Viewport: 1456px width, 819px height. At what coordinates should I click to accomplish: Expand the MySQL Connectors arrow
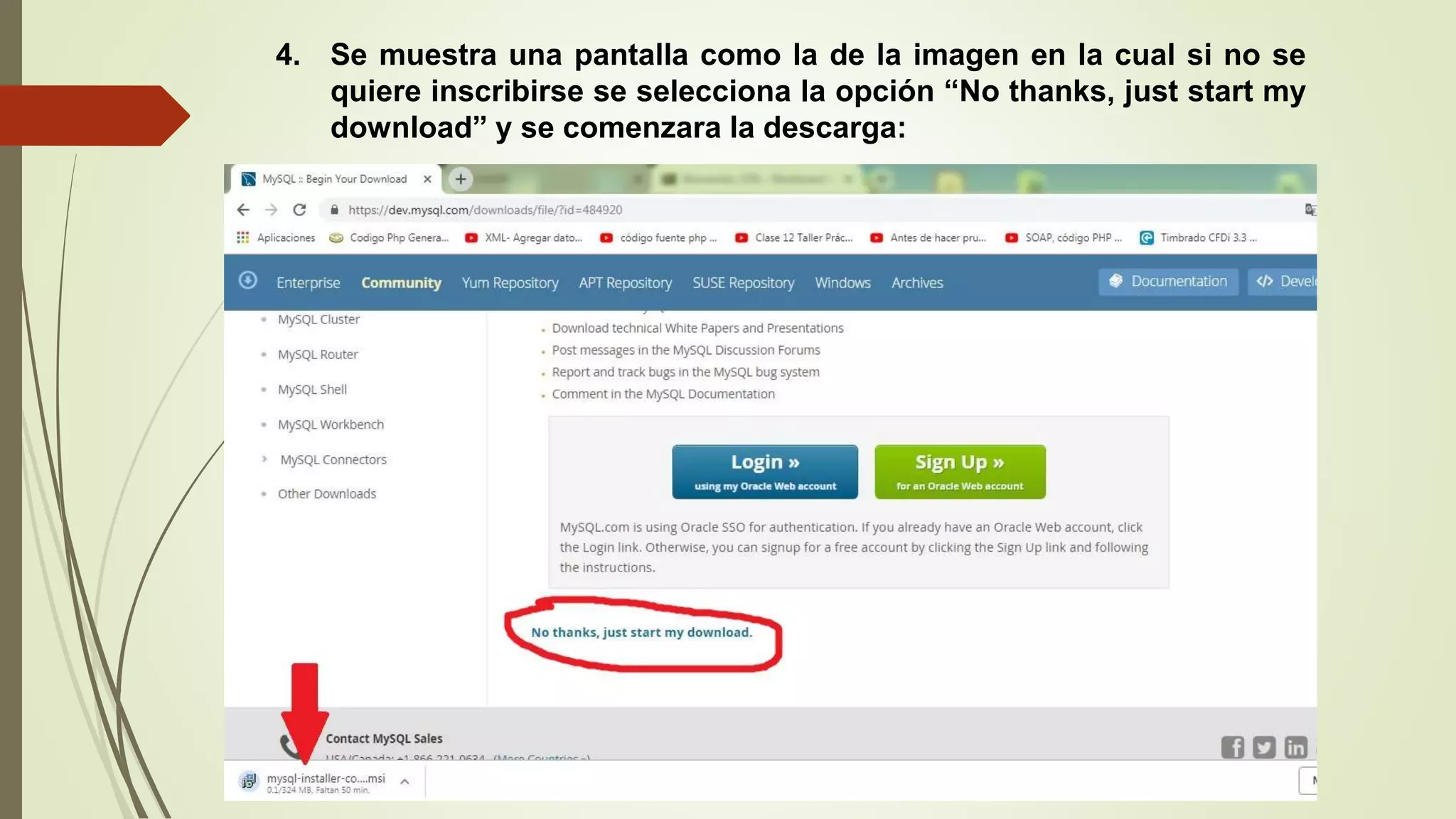click(264, 459)
